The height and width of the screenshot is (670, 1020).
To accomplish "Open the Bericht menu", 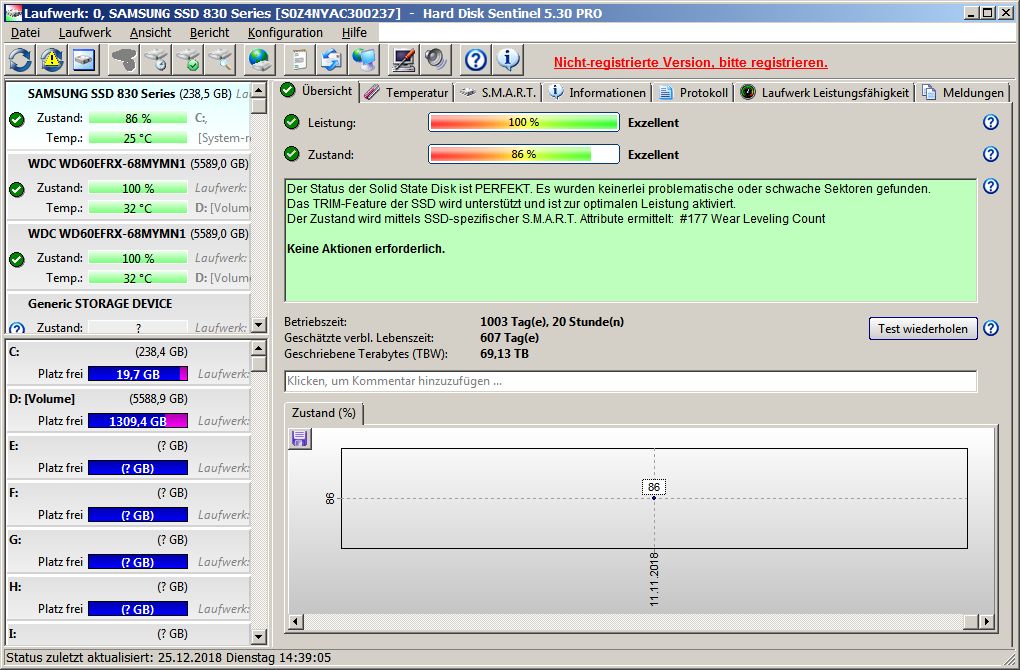I will 209,33.
